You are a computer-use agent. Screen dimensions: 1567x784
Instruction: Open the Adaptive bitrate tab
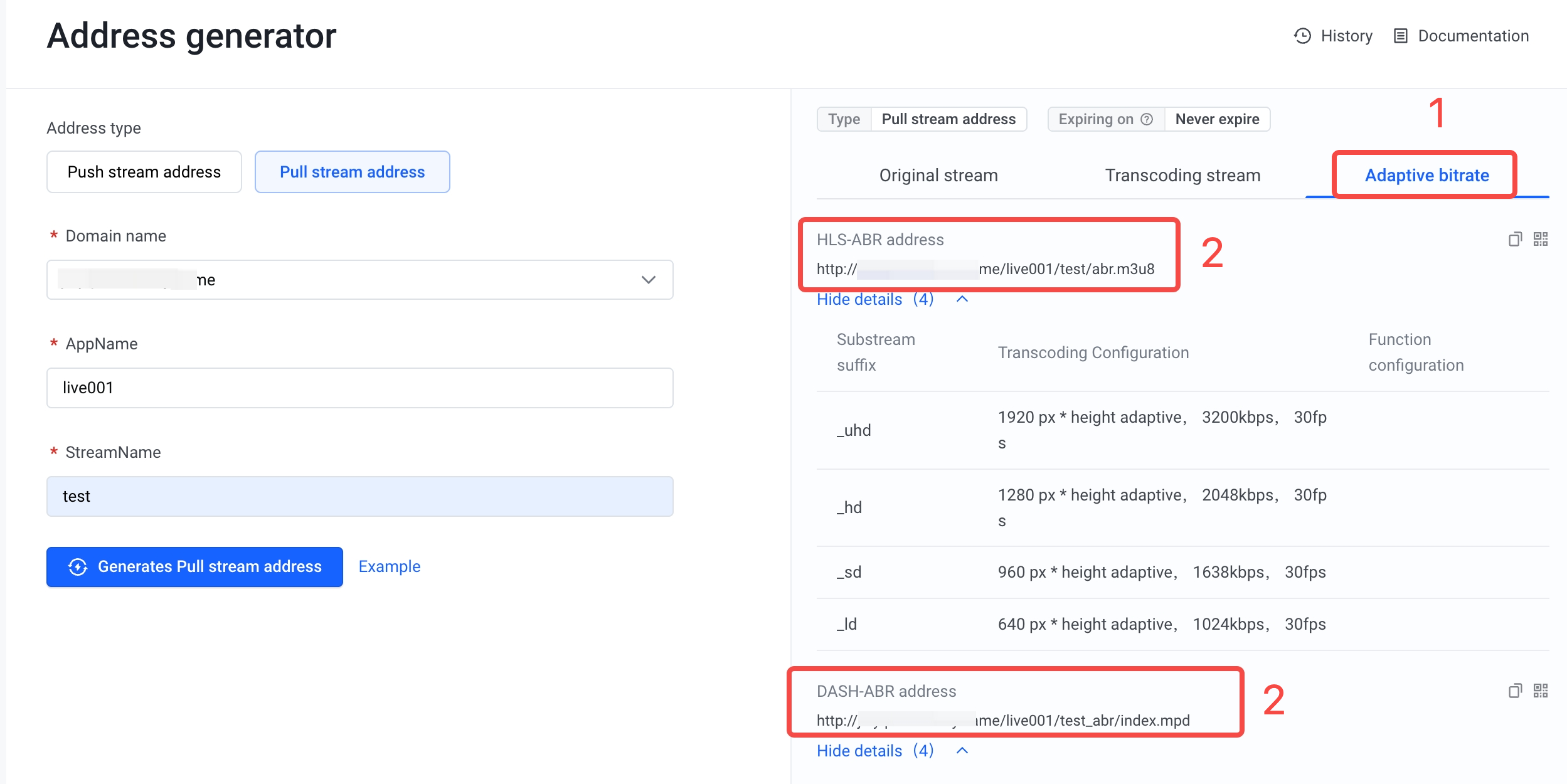[1426, 176]
